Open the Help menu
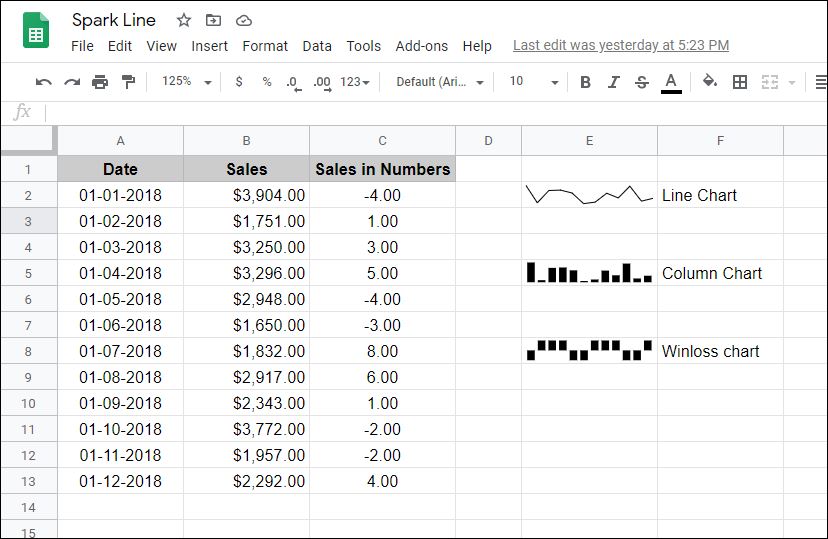Screen dimensions: 828x539 click(477, 46)
